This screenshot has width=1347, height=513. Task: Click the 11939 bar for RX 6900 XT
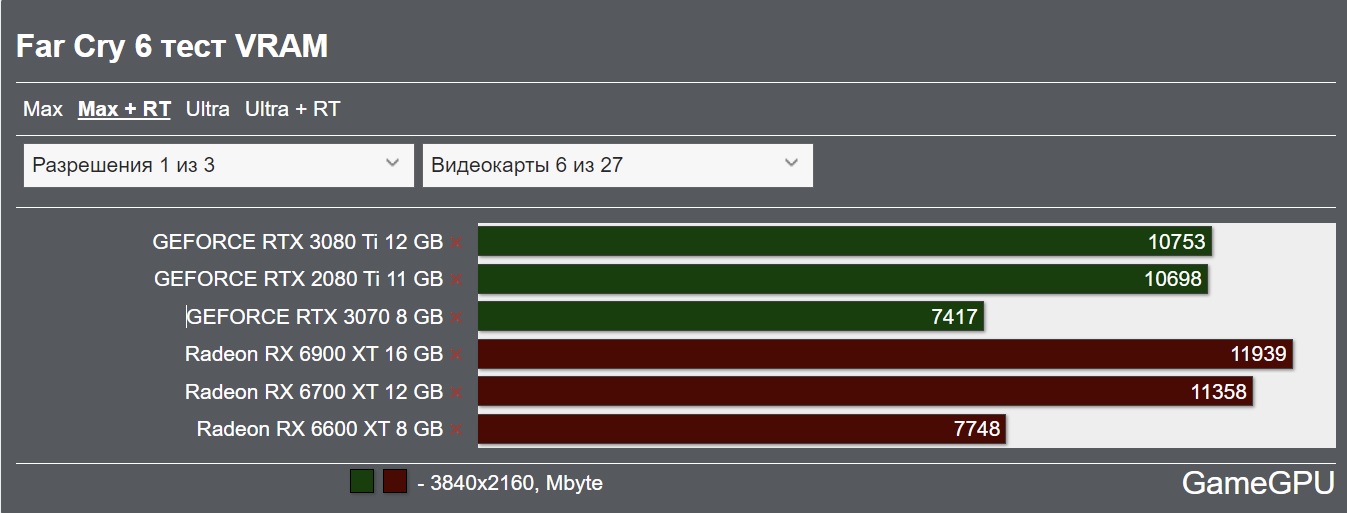[885, 354]
